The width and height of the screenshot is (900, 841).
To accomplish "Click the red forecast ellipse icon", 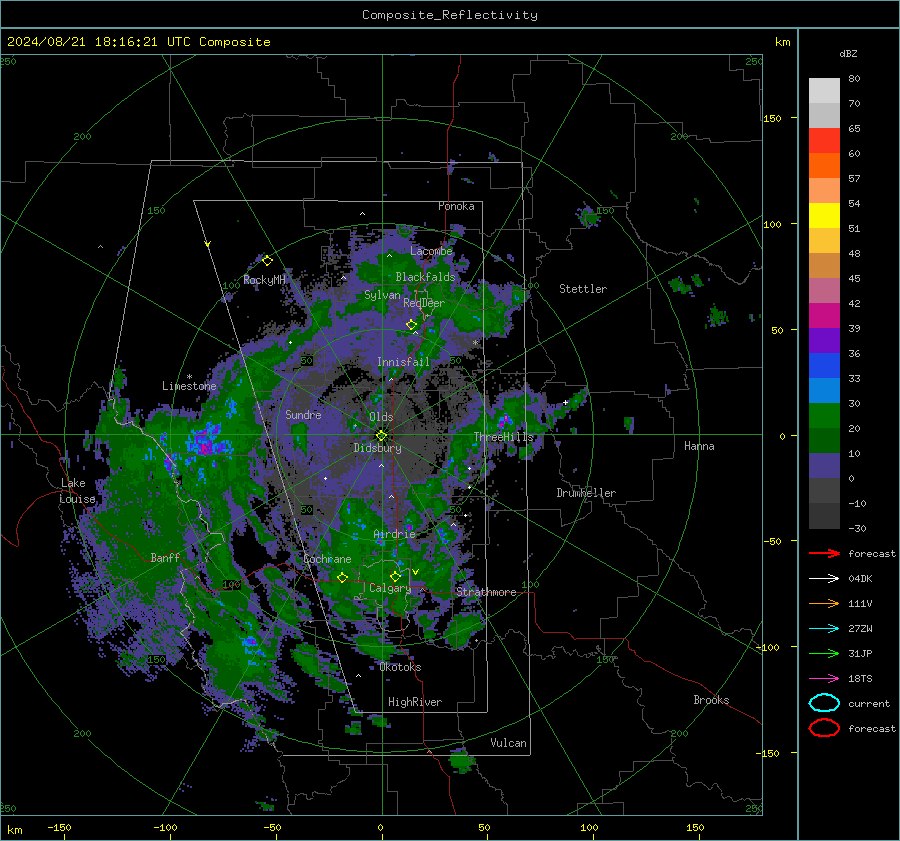I will [824, 728].
